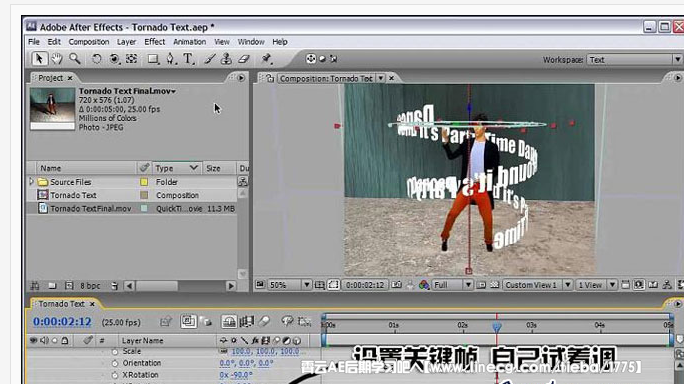Click the 0:00:02:12 current time display

[62, 322]
